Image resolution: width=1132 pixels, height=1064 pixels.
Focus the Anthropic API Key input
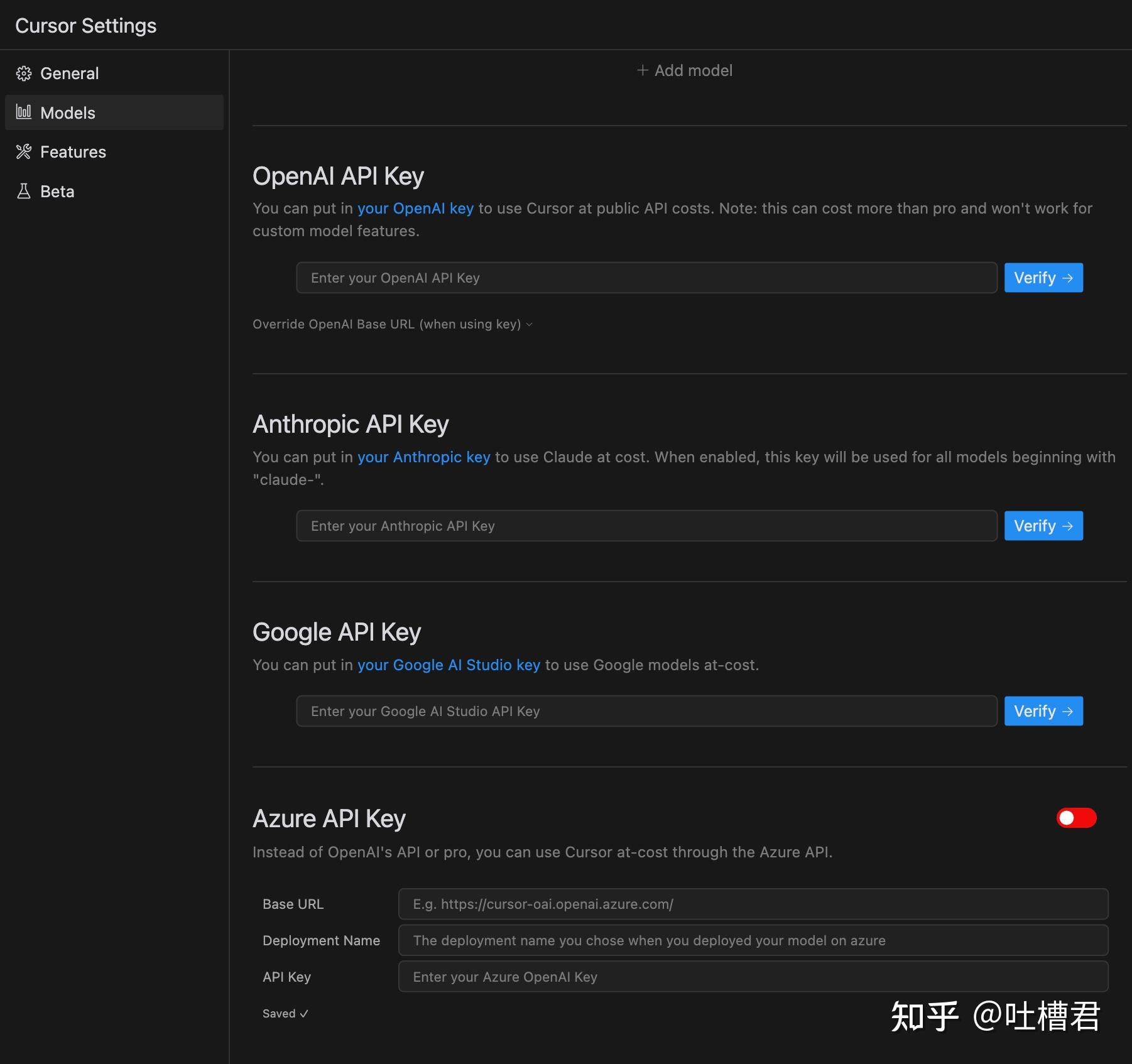[x=646, y=526]
